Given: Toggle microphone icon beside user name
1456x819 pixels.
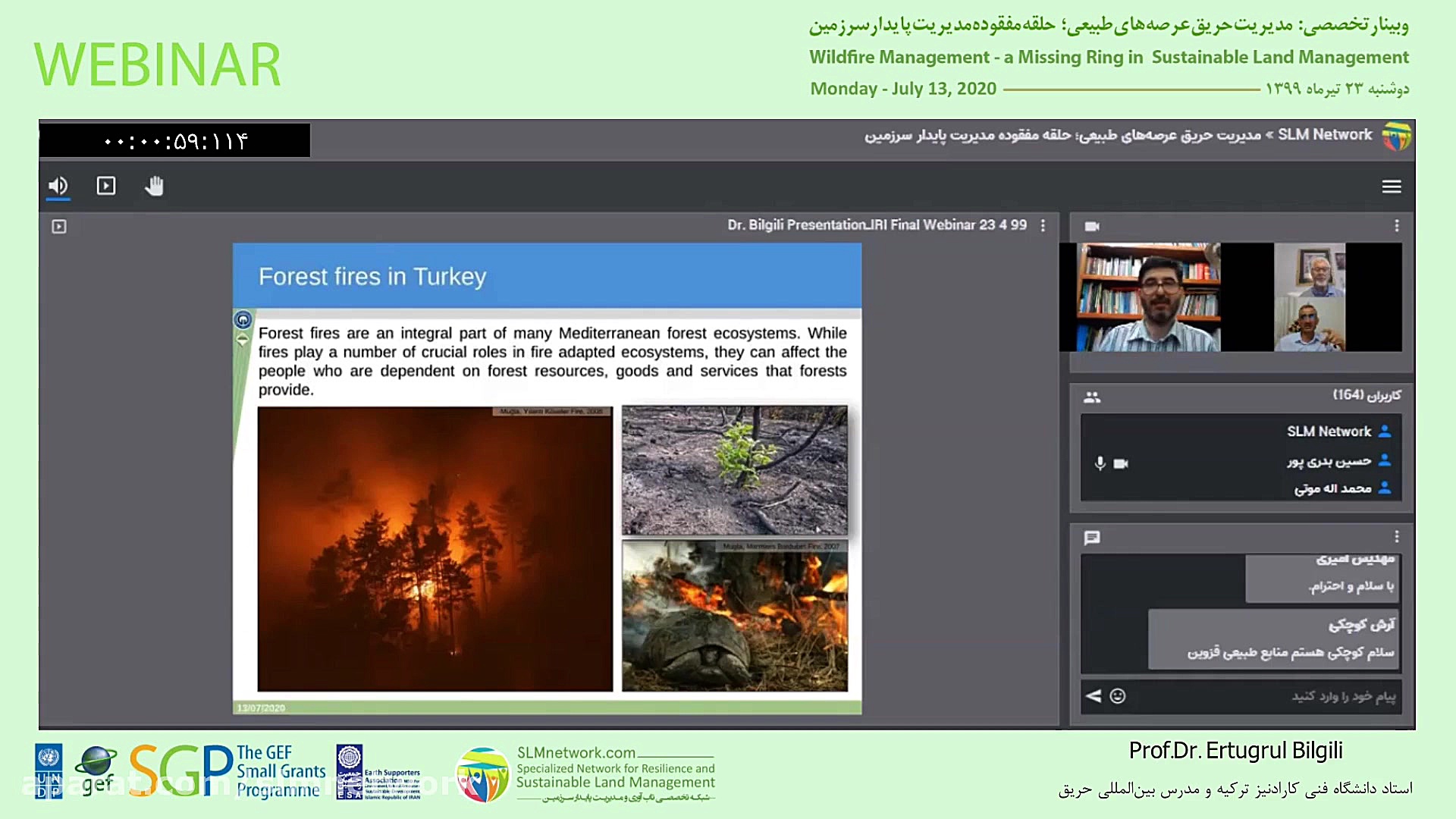Looking at the screenshot, I should pos(1100,463).
